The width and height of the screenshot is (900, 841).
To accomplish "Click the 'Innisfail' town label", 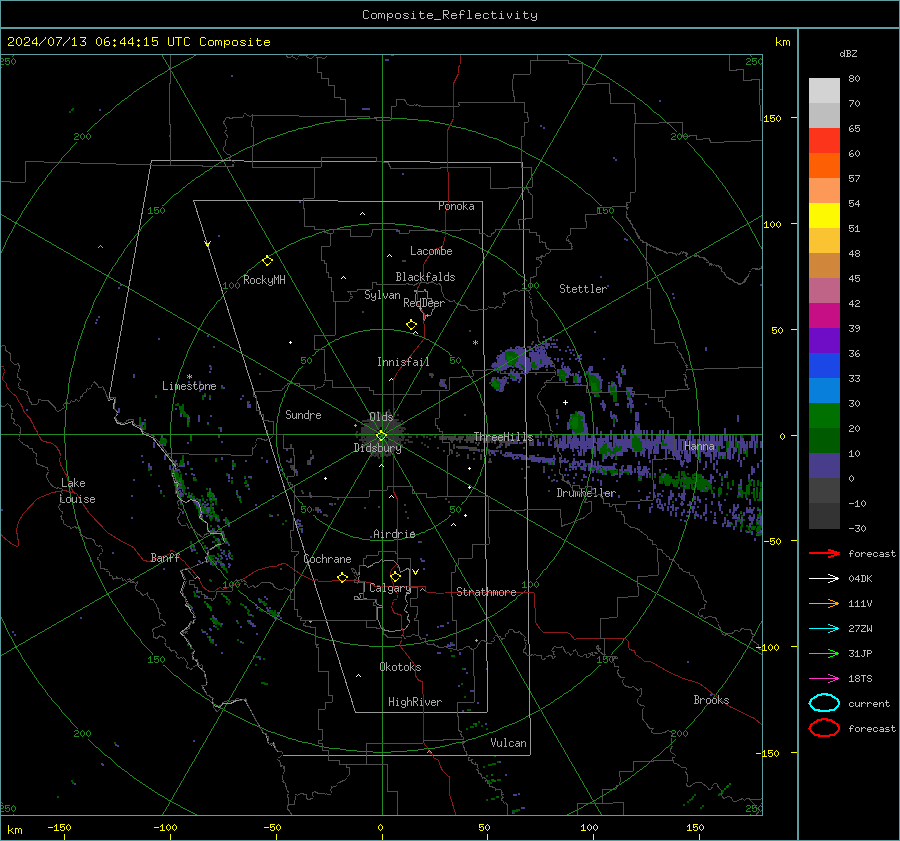I will point(403,362).
